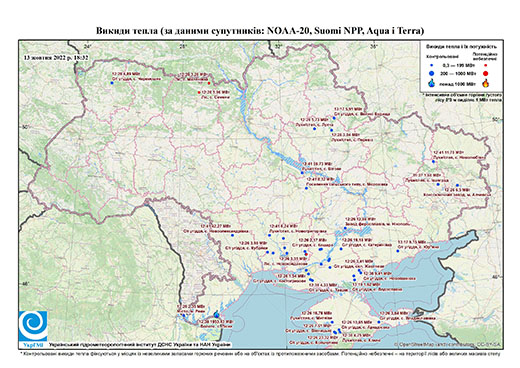Screen dimensions: 520x368
Task: Click the large blue circle in legend
Action: (432, 73)
